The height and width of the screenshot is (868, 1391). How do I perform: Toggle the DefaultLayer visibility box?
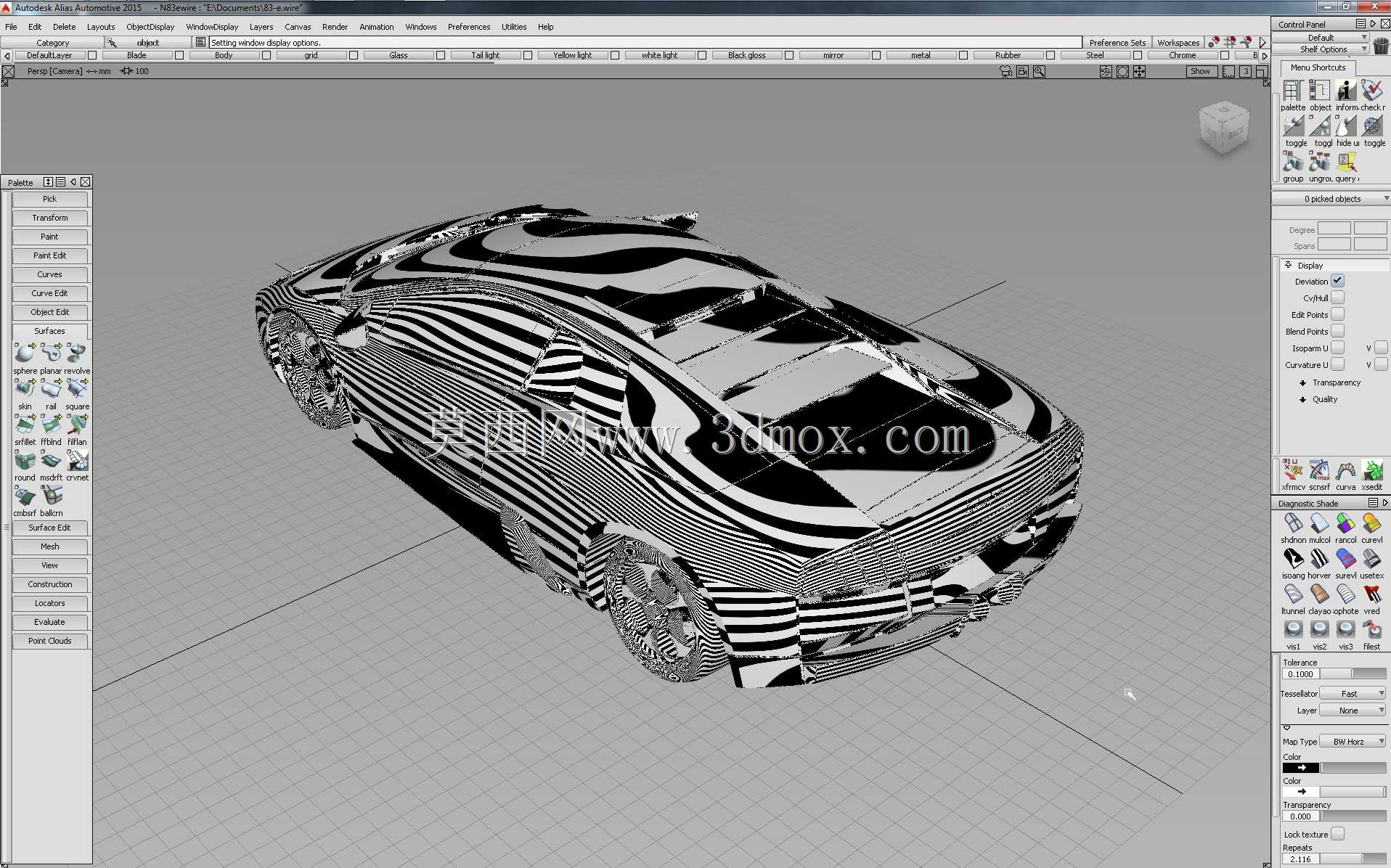tap(92, 55)
